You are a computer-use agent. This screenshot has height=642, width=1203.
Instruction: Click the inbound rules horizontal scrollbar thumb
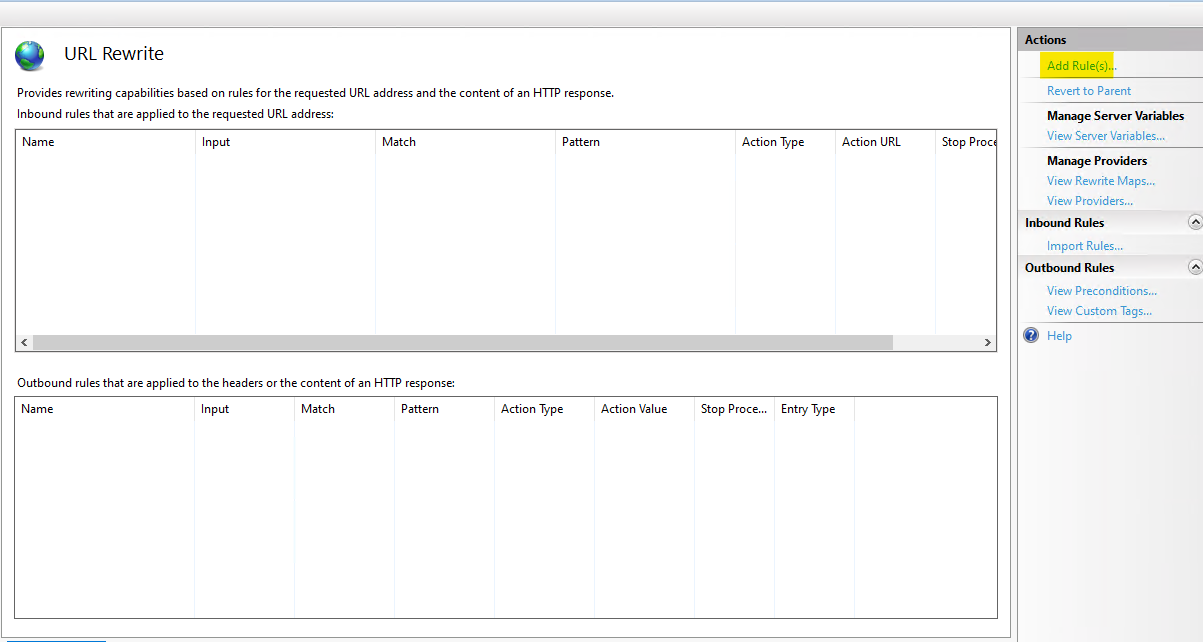(x=462, y=342)
